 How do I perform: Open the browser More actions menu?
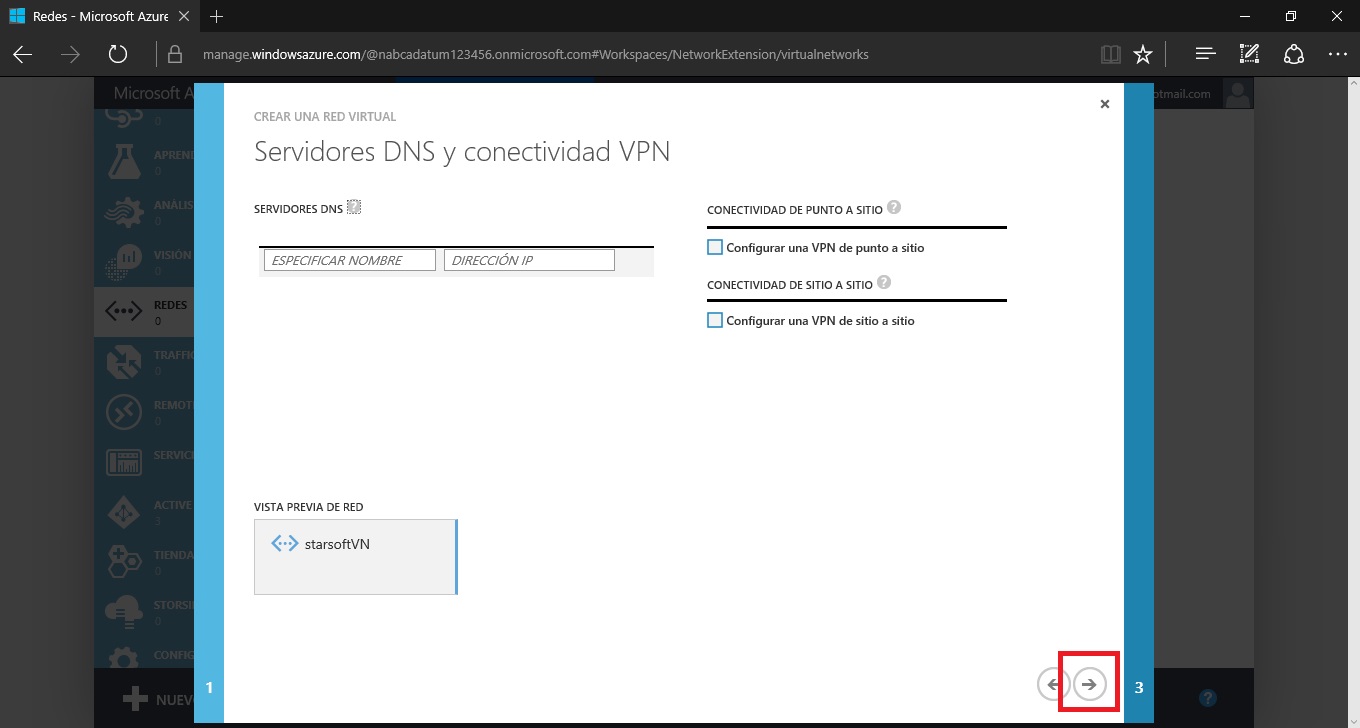coord(1337,54)
